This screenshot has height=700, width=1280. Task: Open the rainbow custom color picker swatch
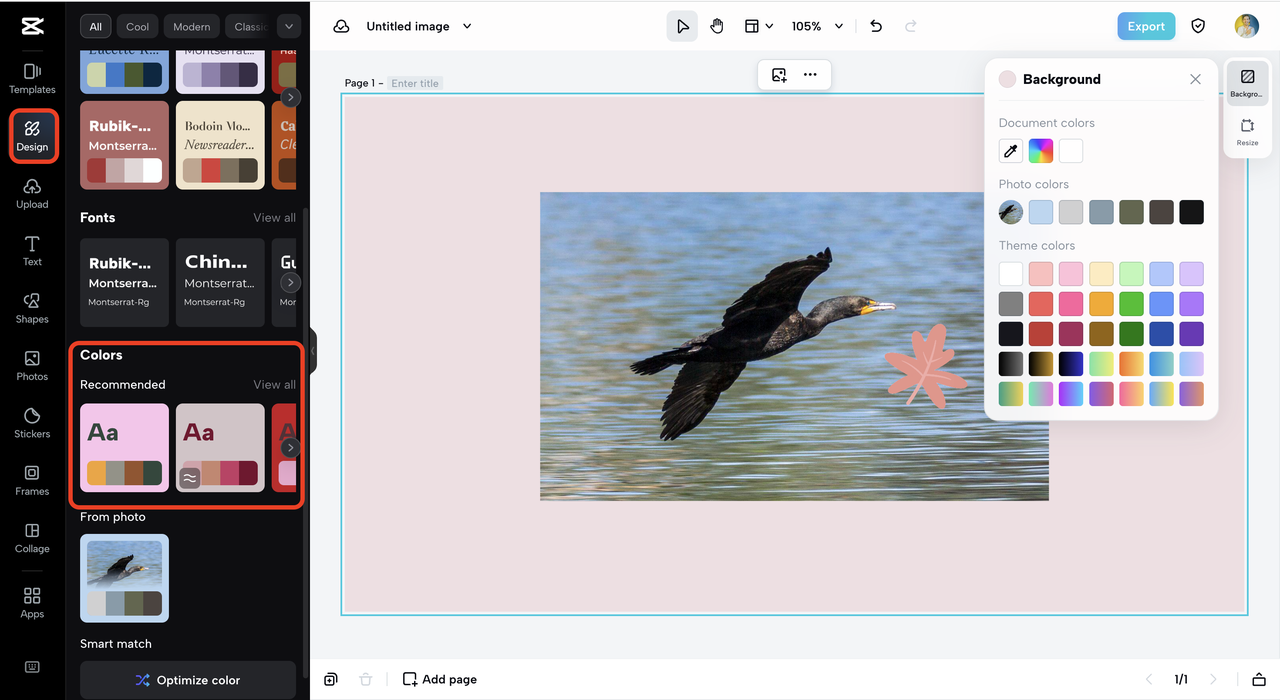[x=1041, y=151]
